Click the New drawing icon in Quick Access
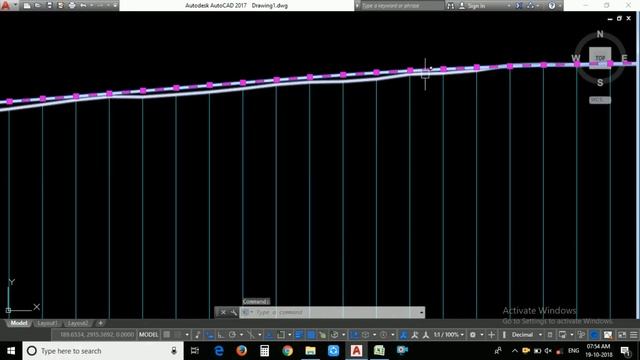 pyautogui.click(x=27, y=6)
